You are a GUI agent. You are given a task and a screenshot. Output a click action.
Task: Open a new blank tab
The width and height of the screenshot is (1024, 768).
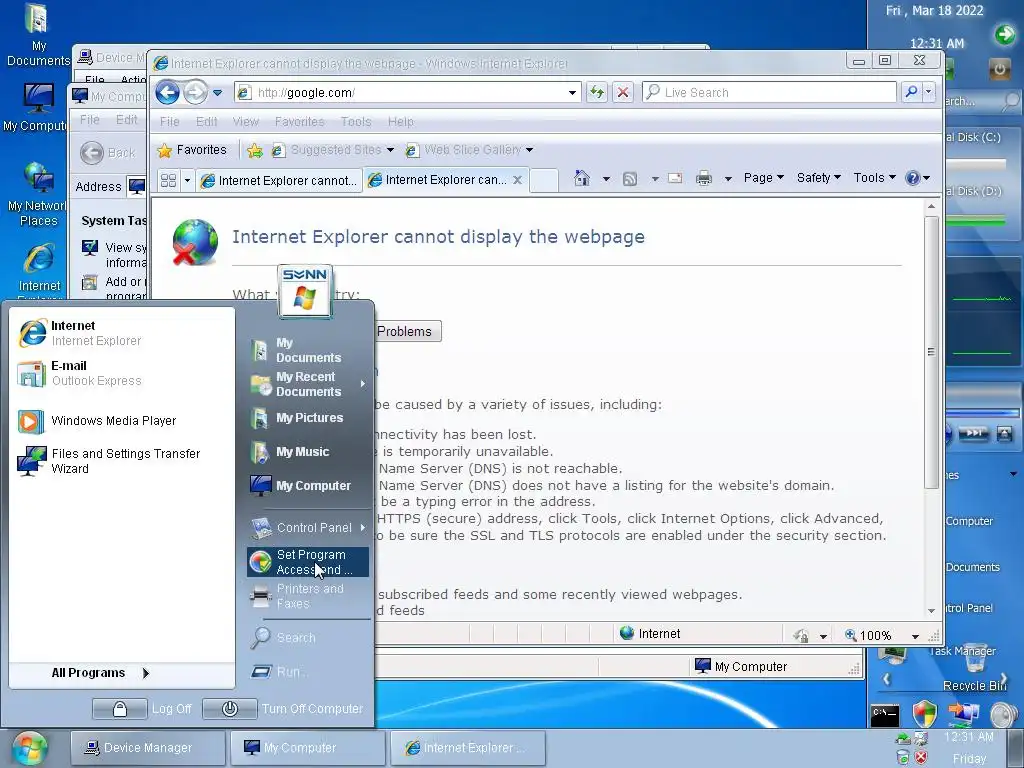543,180
